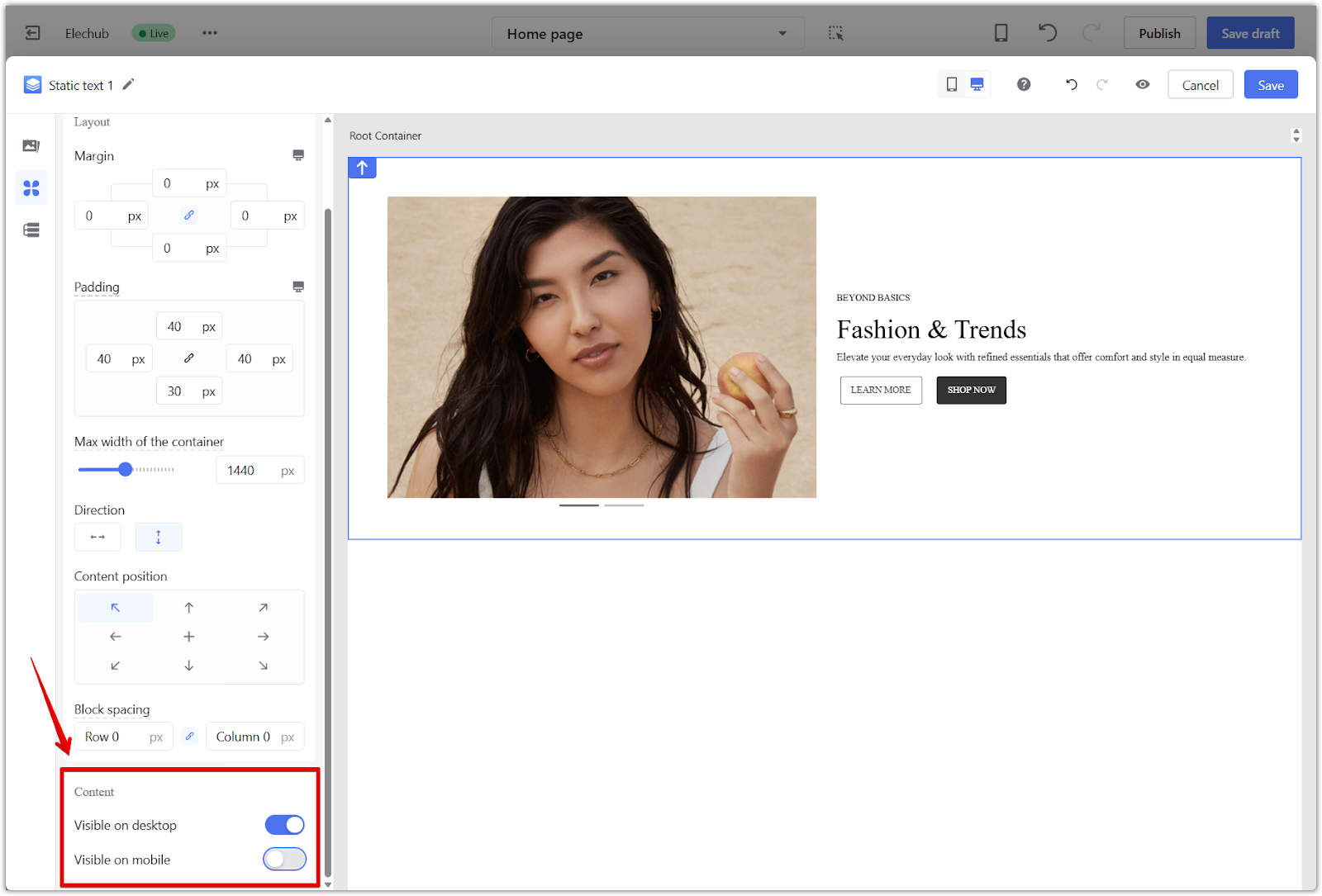1322x896 pixels.
Task: Set content position to middle left
Action: coord(116,637)
